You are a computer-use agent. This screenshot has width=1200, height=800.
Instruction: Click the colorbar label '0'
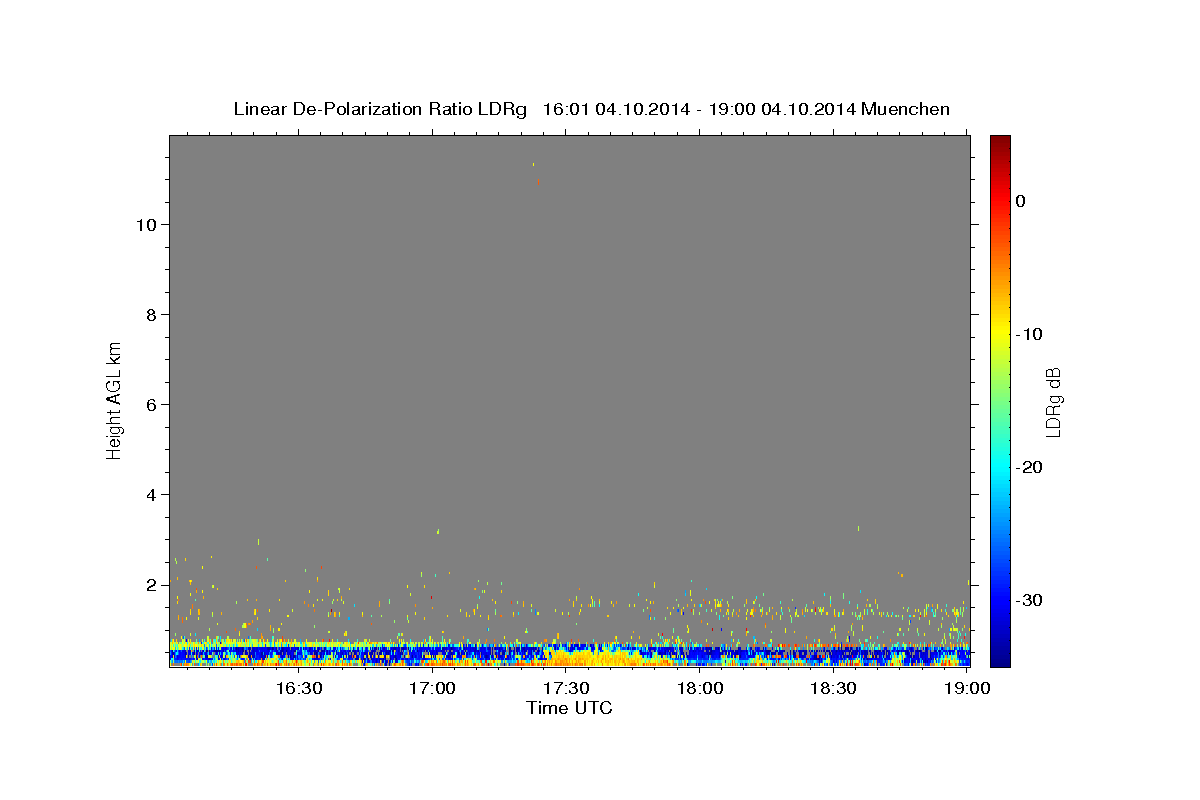coord(1021,201)
